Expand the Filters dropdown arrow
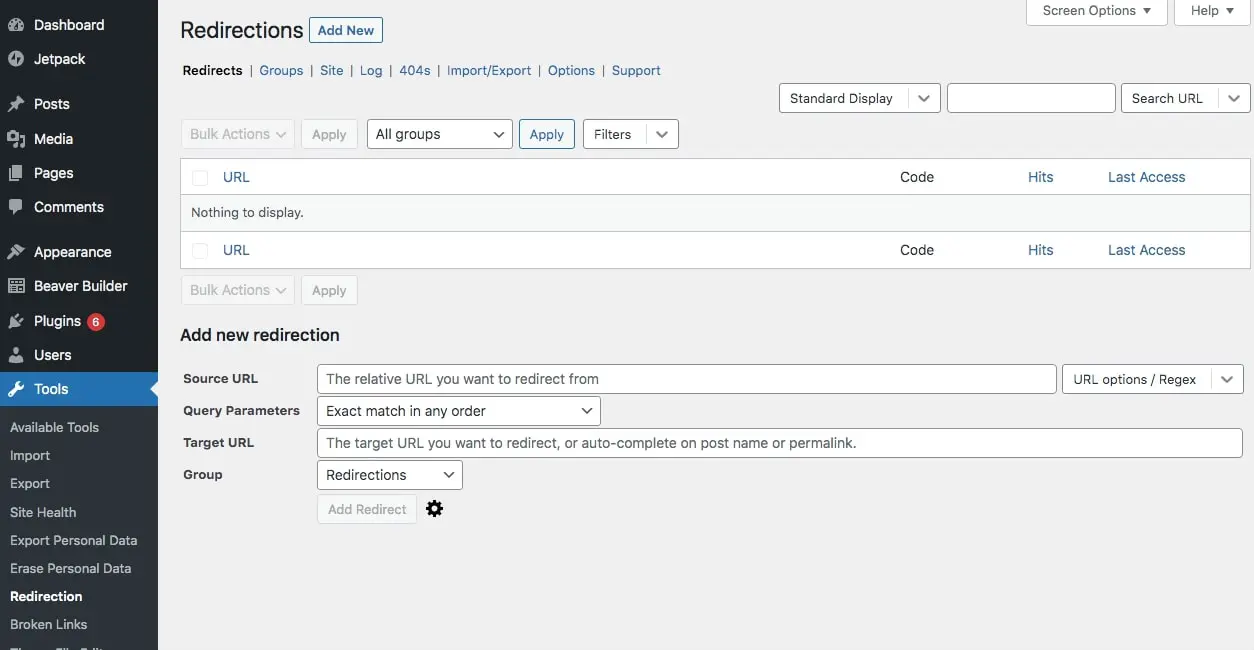Image resolution: width=1254 pixels, height=650 pixels. (x=662, y=134)
